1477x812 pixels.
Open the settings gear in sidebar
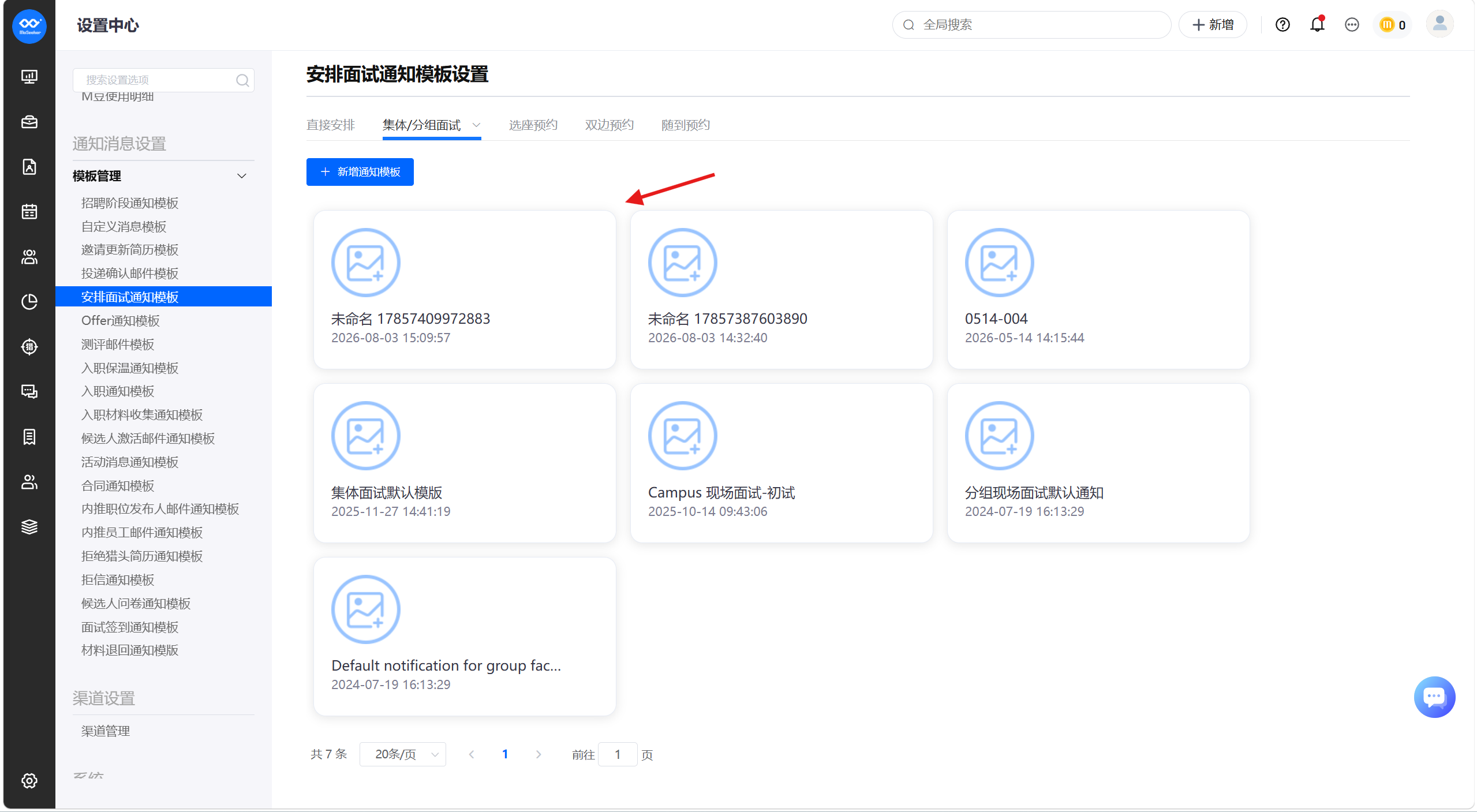[x=29, y=781]
